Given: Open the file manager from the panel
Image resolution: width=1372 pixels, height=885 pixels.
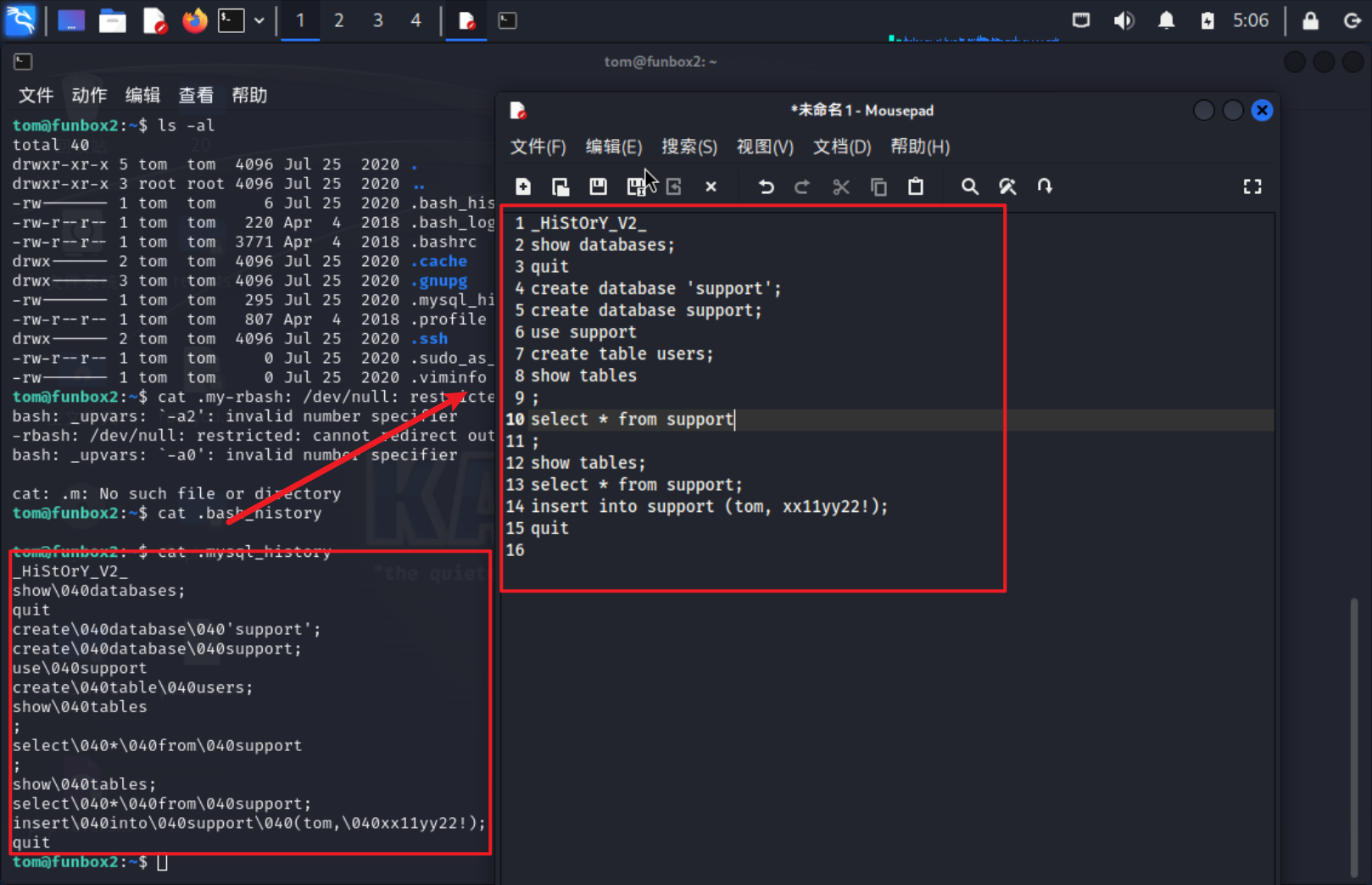Looking at the screenshot, I should 112,20.
